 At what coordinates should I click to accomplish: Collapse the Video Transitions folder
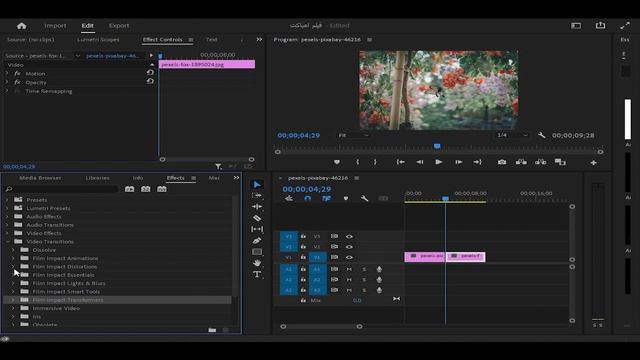point(7,241)
